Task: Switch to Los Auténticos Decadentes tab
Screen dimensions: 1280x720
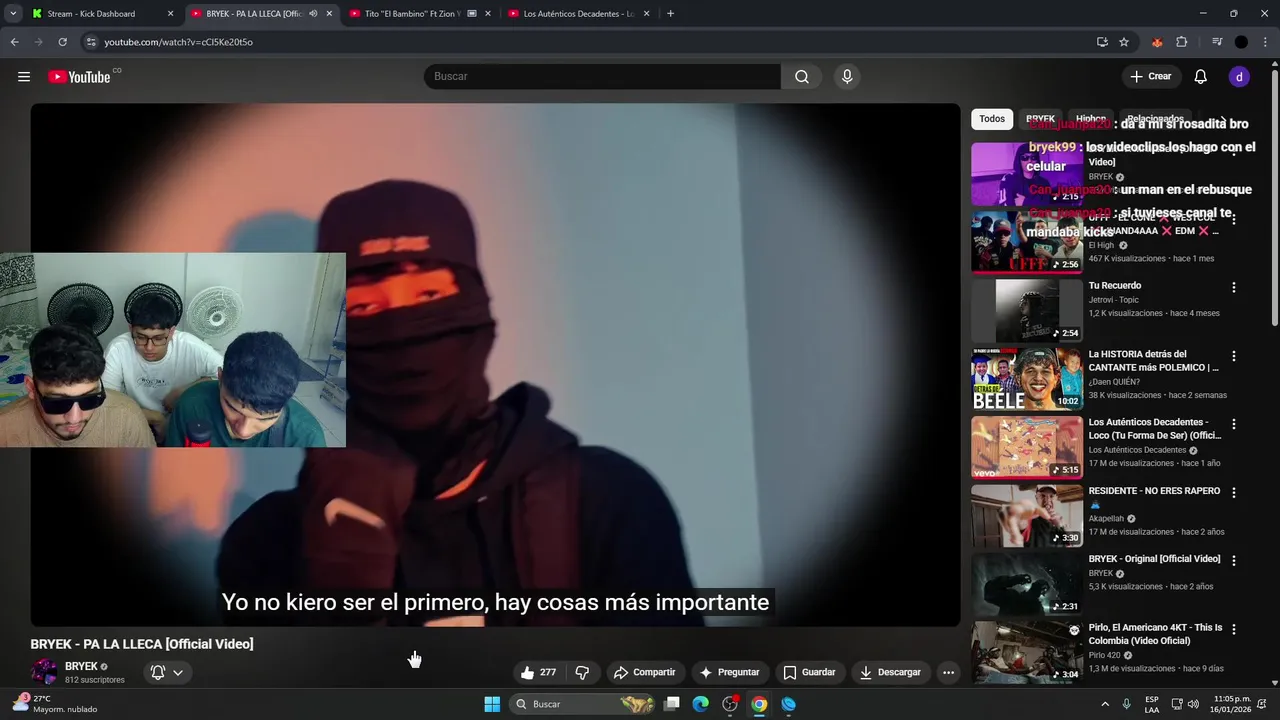Action: [579, 14]
